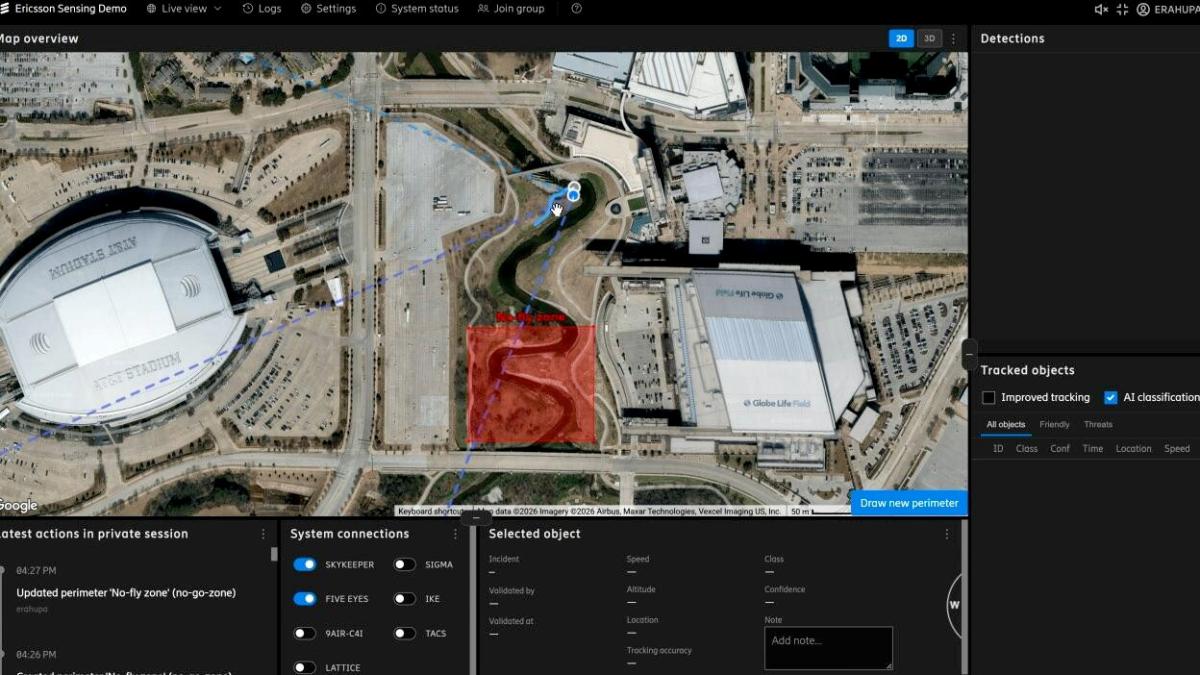Image resolution: width=1200 pixels, height=675 pixels.
Task: Disable the SKYKEEPER connection toggle
Action: (x=305, y=565)
